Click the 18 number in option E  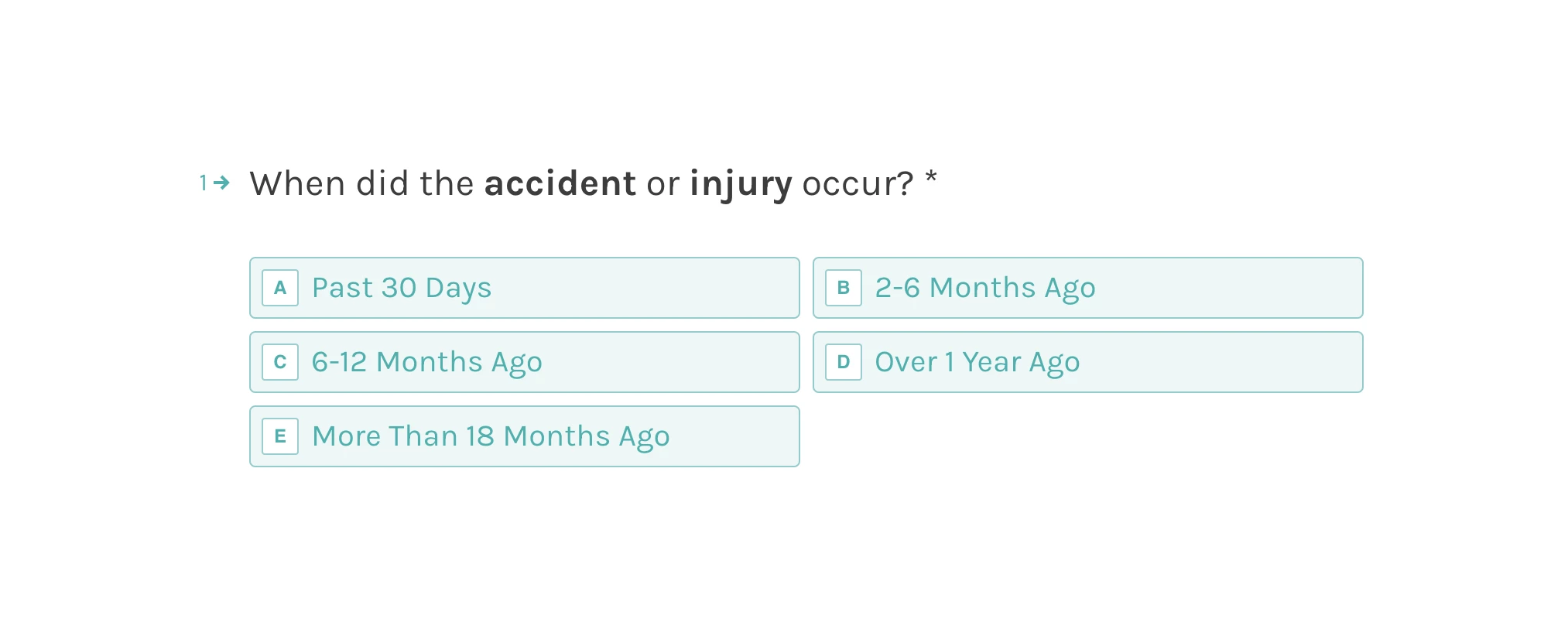click(x=480, y=436)
